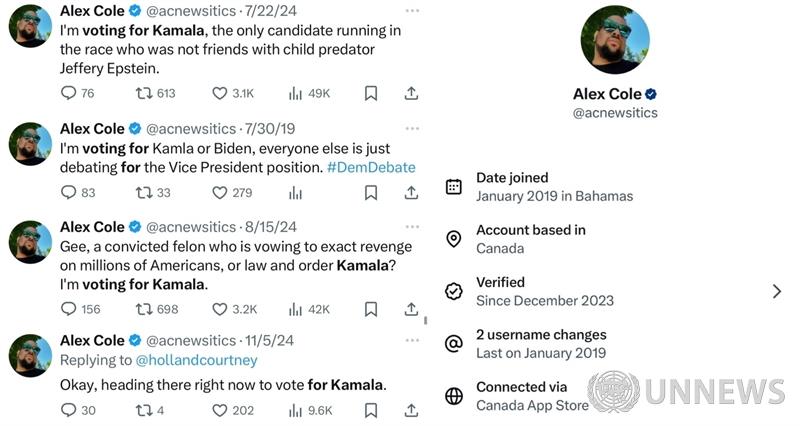Like the tweet with 3.1K likes
The width and height of the screenshot is (800, 426).
(220, 93)
